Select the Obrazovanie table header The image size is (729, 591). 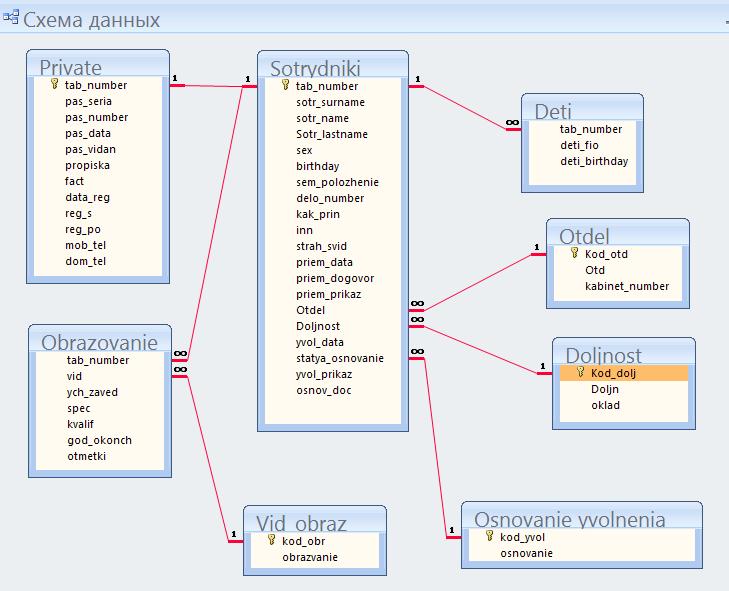coord(100,339)
